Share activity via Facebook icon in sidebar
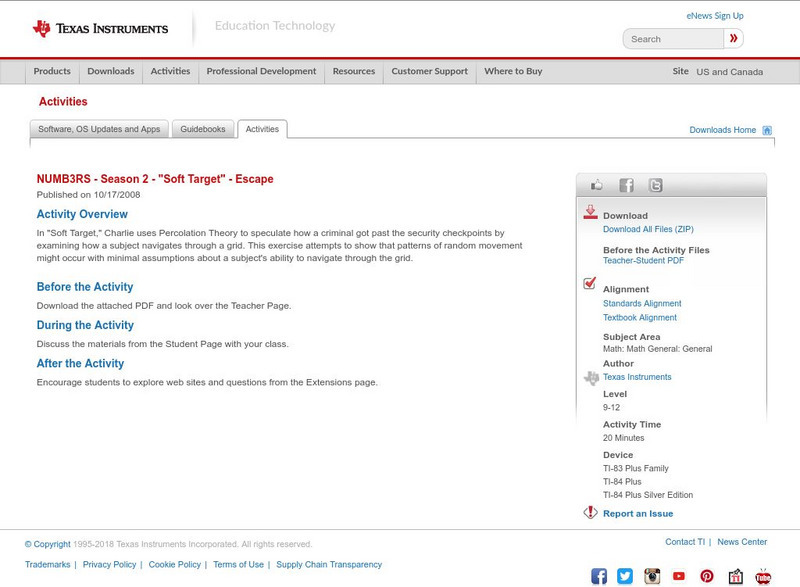800x587 pixels. [626, 185]
